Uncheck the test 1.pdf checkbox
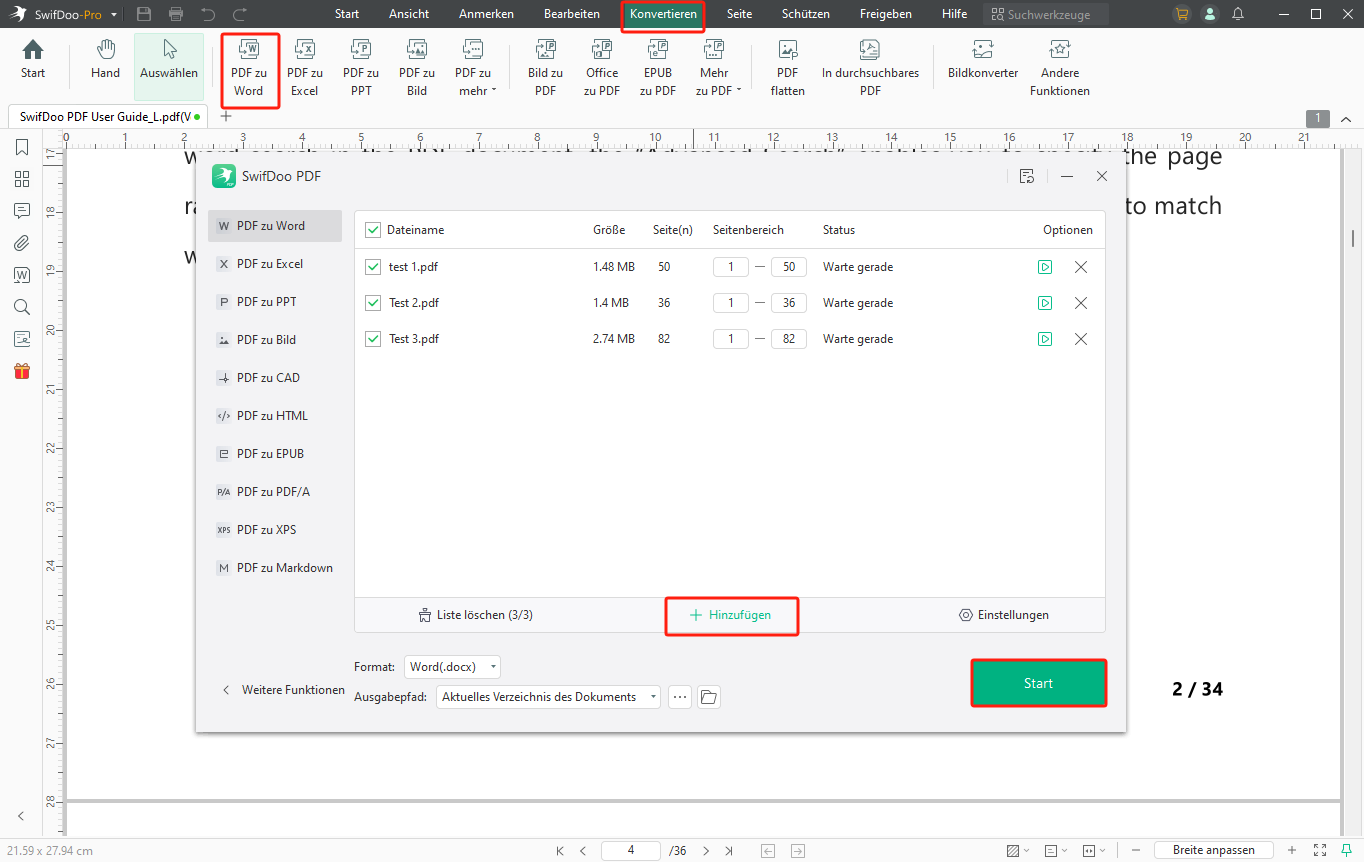Viewport: 1364px width, 862px height. pos(373,267)
